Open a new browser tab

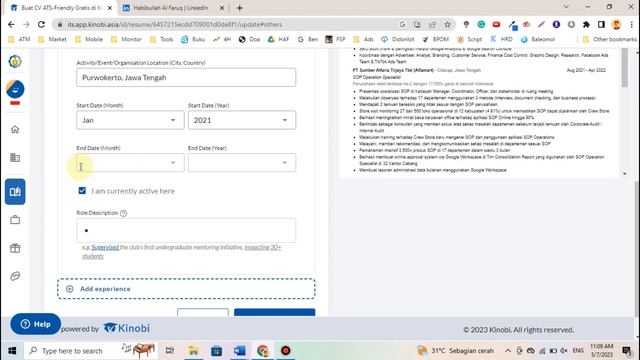pyautogui.click(x=240, y=8)
